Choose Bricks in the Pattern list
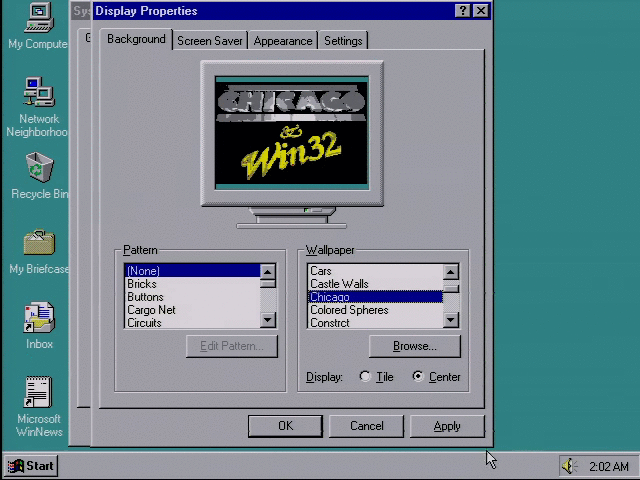640x480 pixels. (192, 284)
